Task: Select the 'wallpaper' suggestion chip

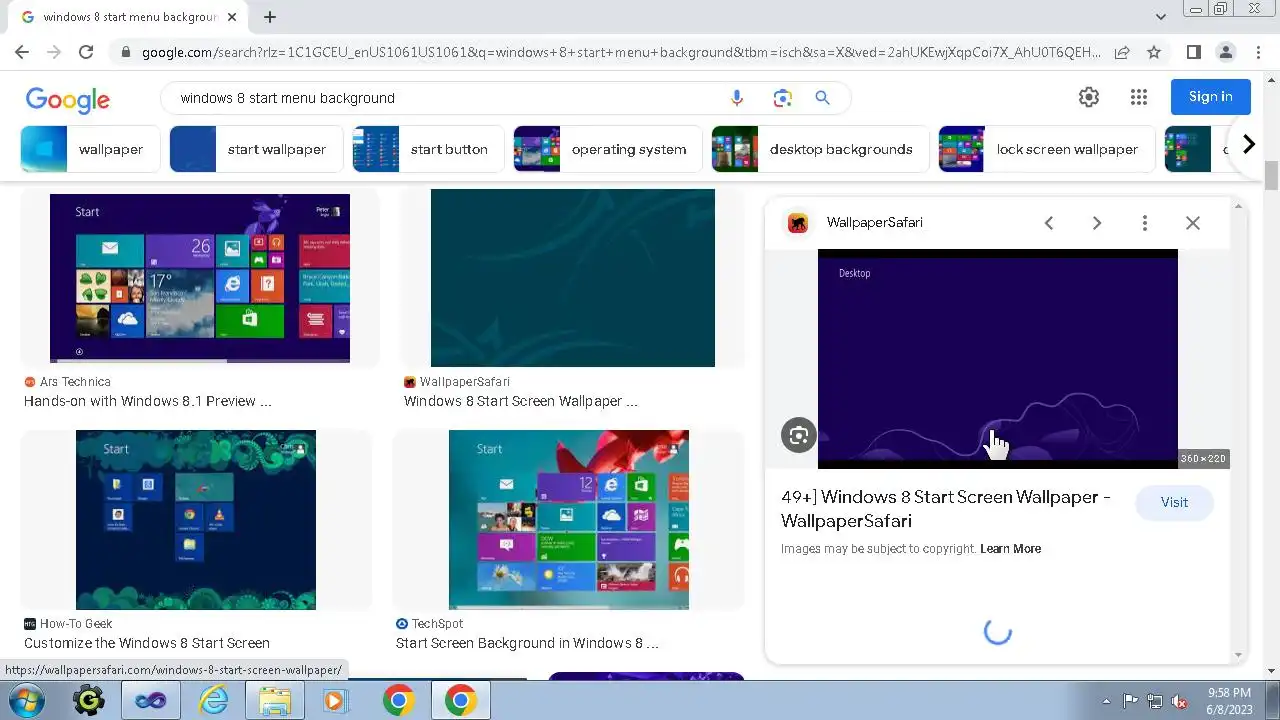Action: pyautogui.click(x=89, y=149)
